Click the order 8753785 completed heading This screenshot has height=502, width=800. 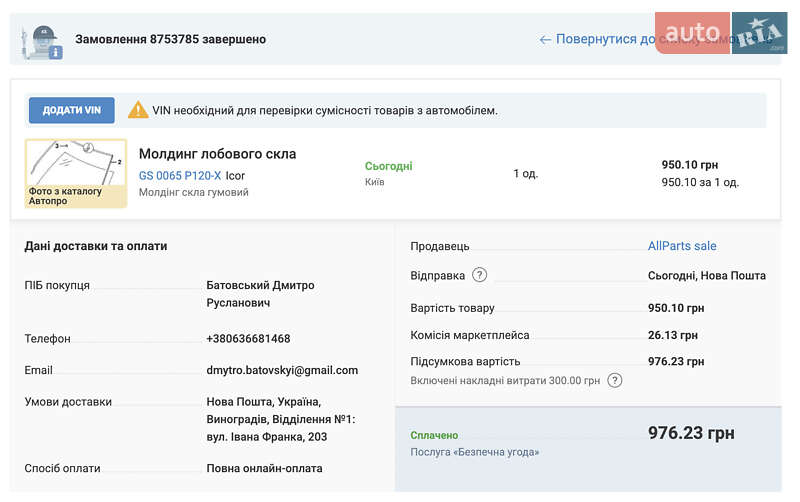[x=170, y=40]
